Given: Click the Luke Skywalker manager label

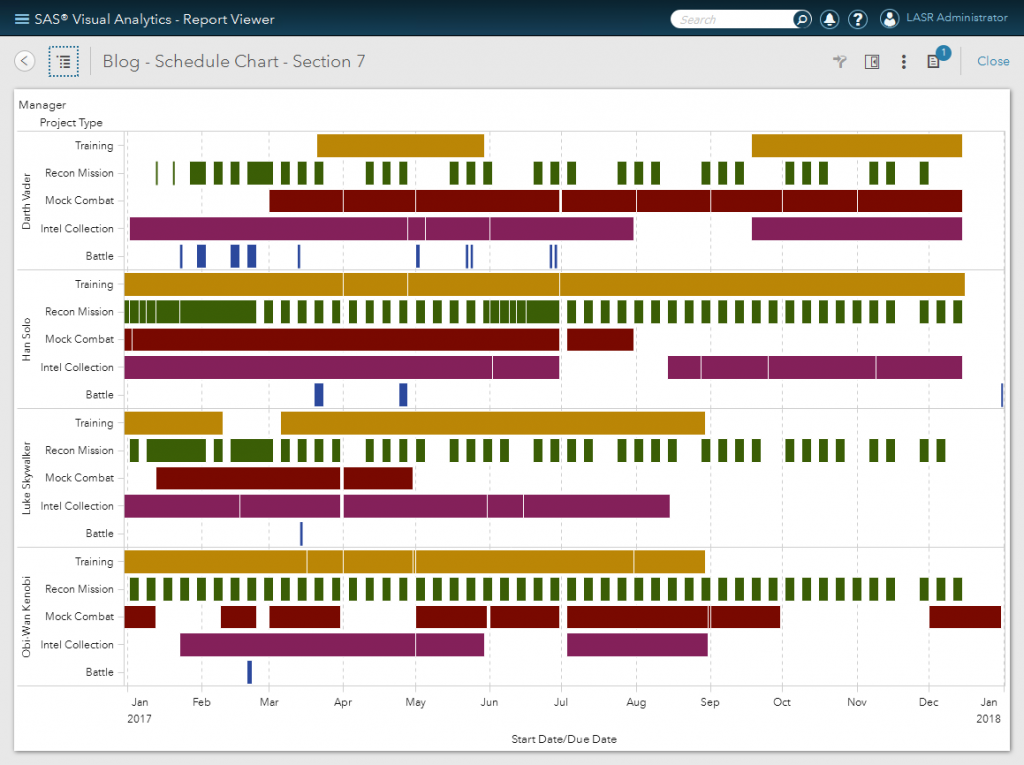Looking at the screenshot, I should pyautogui.click(x=27, y=477).
